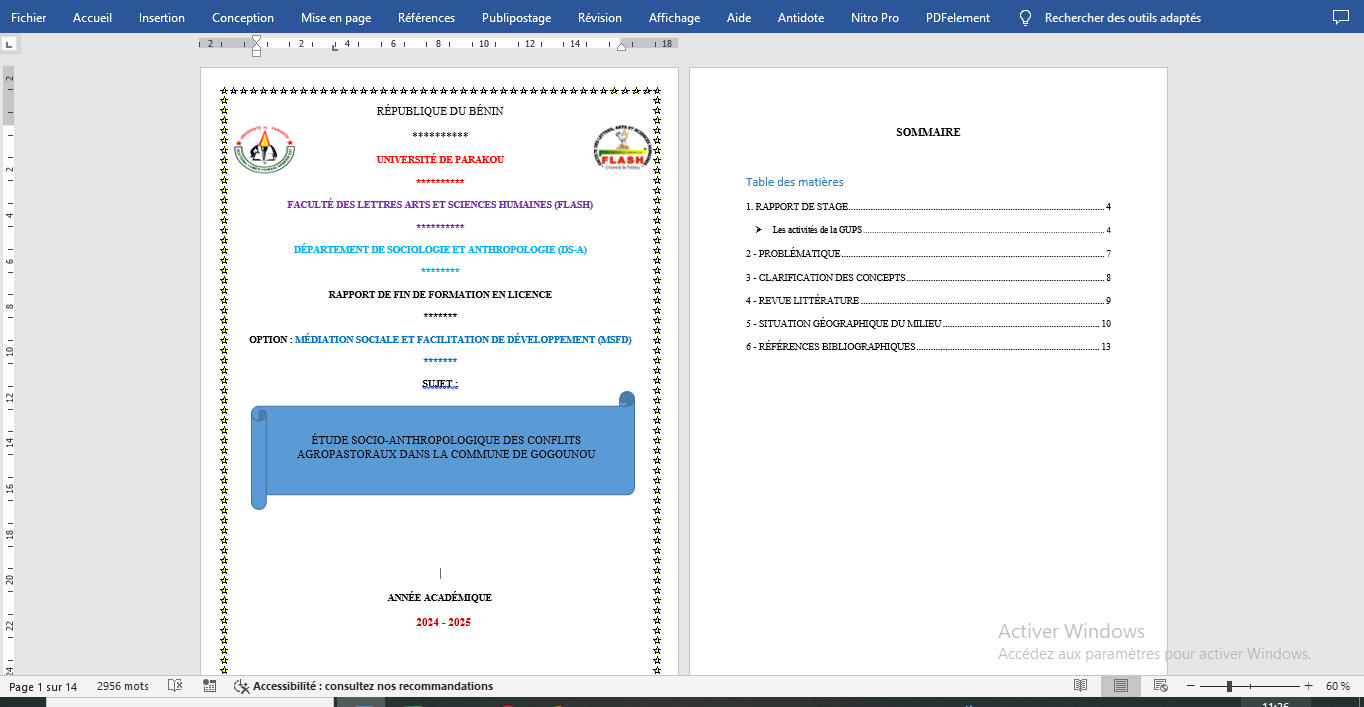Viewport: 1364px width, 707px height.
Task: Follow the 2 - PROBLÉMATIQUE contents entry
Action: [928, 254]
